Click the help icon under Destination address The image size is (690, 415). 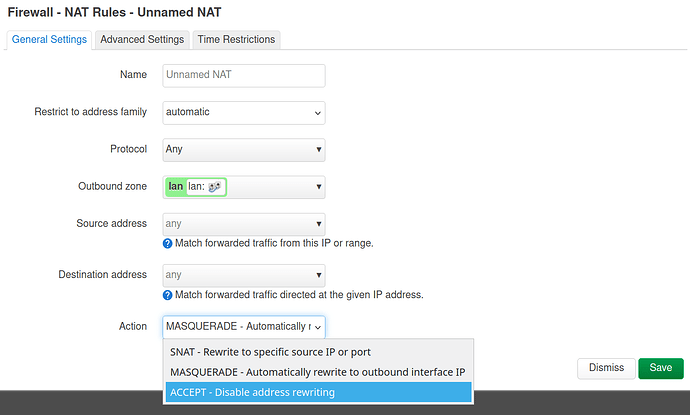point(167,295)
